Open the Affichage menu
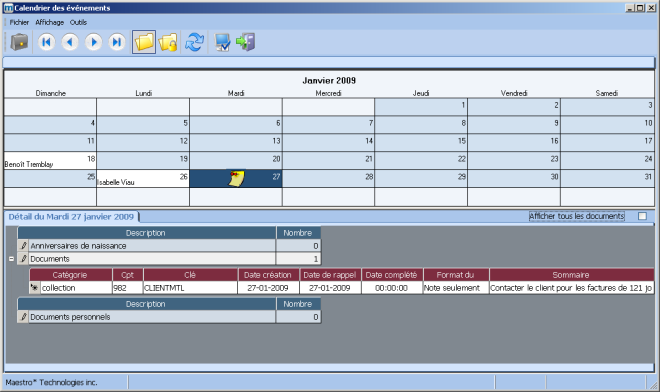This screenshot has height=392, width=660. point(50,22)
